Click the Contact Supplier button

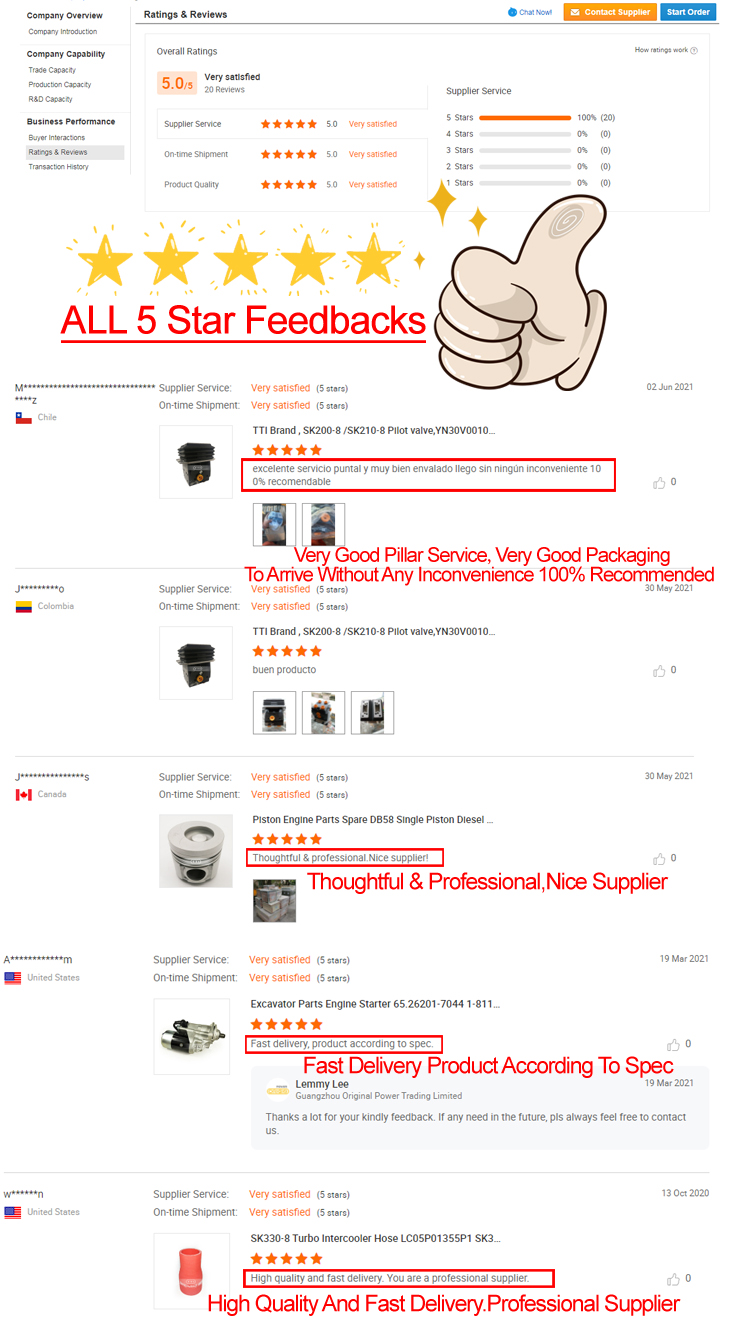pyautogui.click(x=609, y=12)
